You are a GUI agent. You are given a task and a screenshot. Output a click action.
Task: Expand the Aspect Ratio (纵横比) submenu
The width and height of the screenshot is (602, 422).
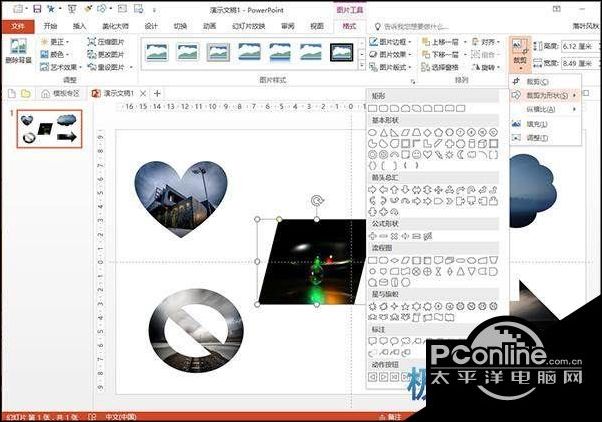(545, 109)
